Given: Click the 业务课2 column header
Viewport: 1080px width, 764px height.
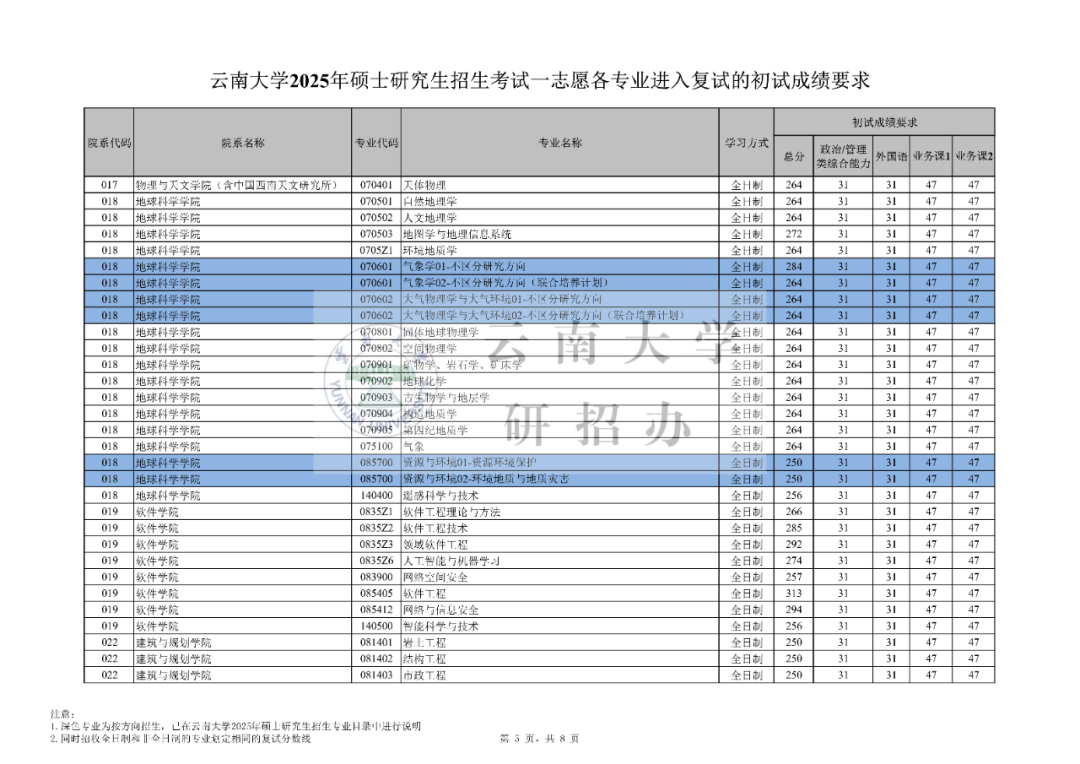Looking at the screenshot, I should click(x=974, y=156).
